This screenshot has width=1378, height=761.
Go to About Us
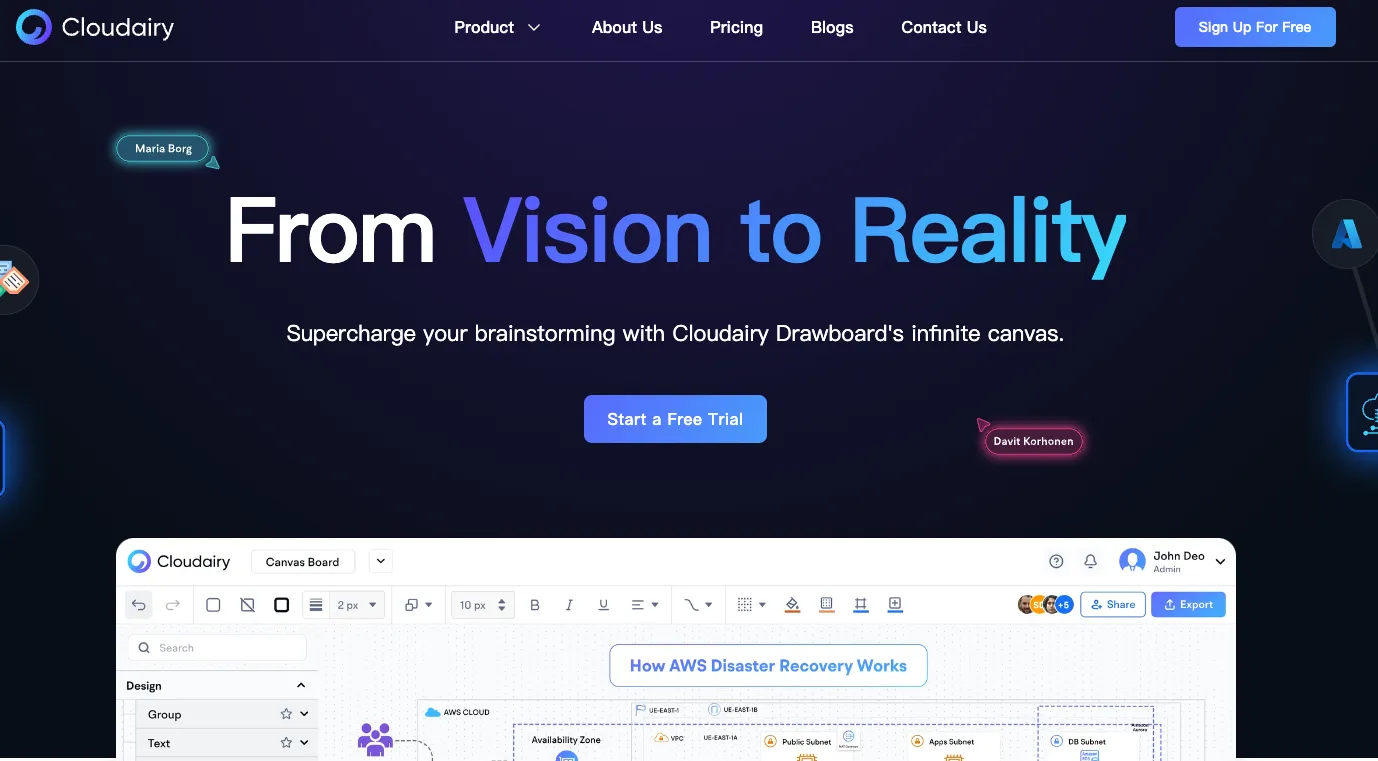627,28
